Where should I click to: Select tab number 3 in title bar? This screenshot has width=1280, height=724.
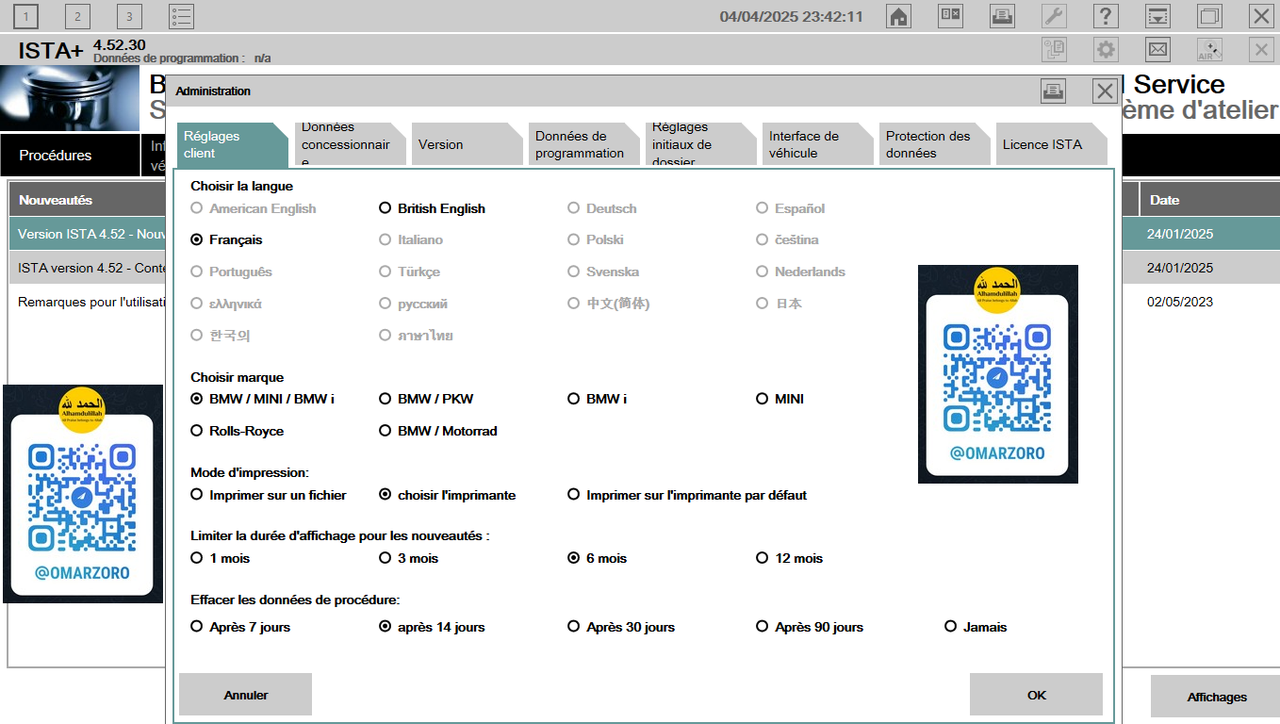[129, 16]
